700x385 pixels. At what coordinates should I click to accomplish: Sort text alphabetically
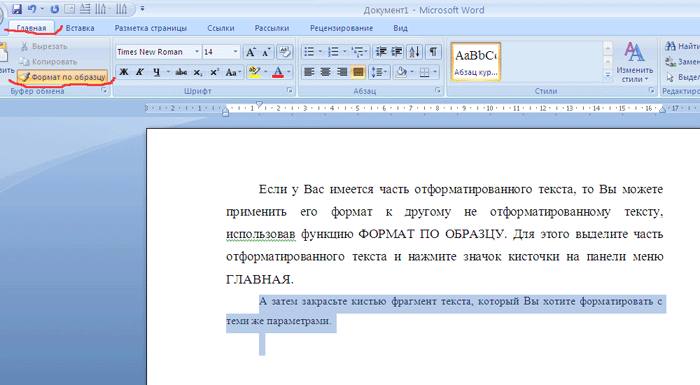coord(415,52)
